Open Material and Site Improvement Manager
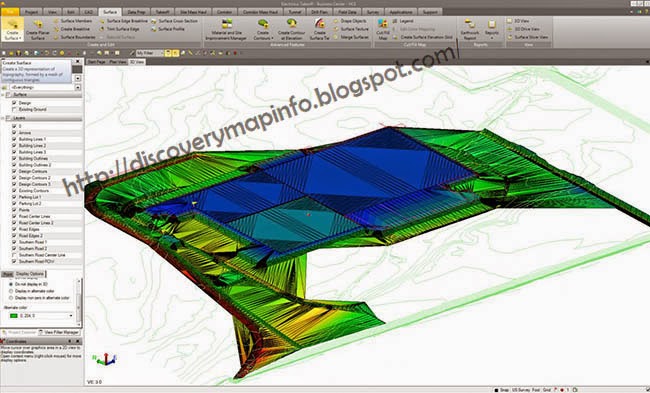This screenshot has width=650, height=393. click(x=227, y=30)
